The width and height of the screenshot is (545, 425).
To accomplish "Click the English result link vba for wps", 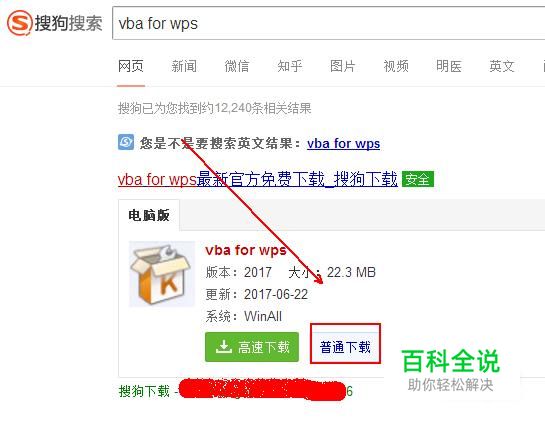I will point(343,143).
